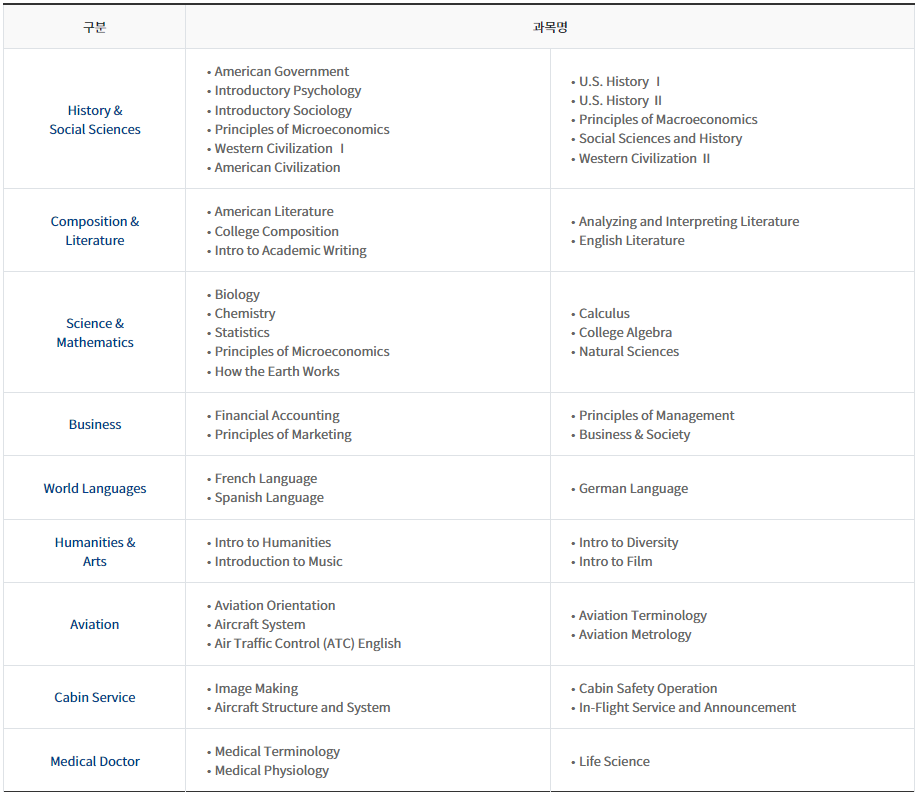The width and height of the screenshot is (916, 795).
Task: Click the Aviation category label
Action: tap(95, 625)
